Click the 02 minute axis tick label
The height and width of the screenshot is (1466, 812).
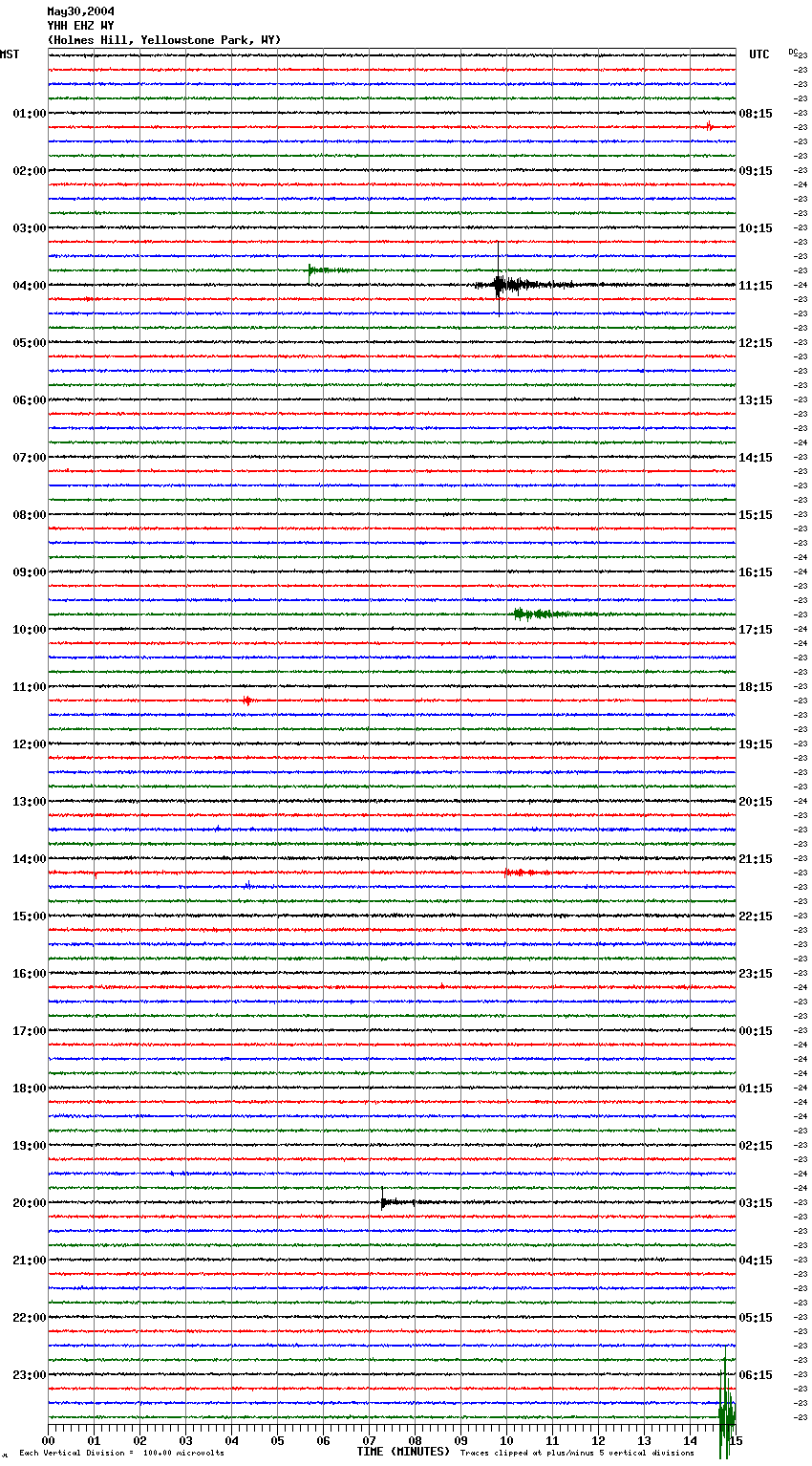139,1440
